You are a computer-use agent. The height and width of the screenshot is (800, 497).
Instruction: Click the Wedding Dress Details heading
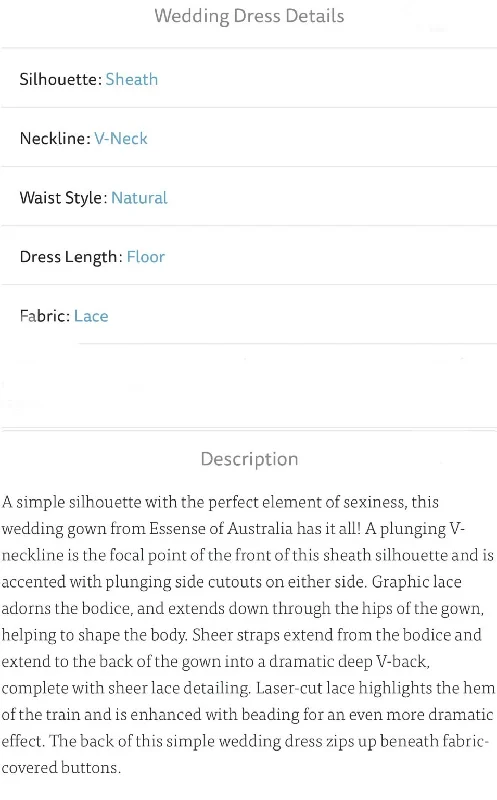pos(249,16)
